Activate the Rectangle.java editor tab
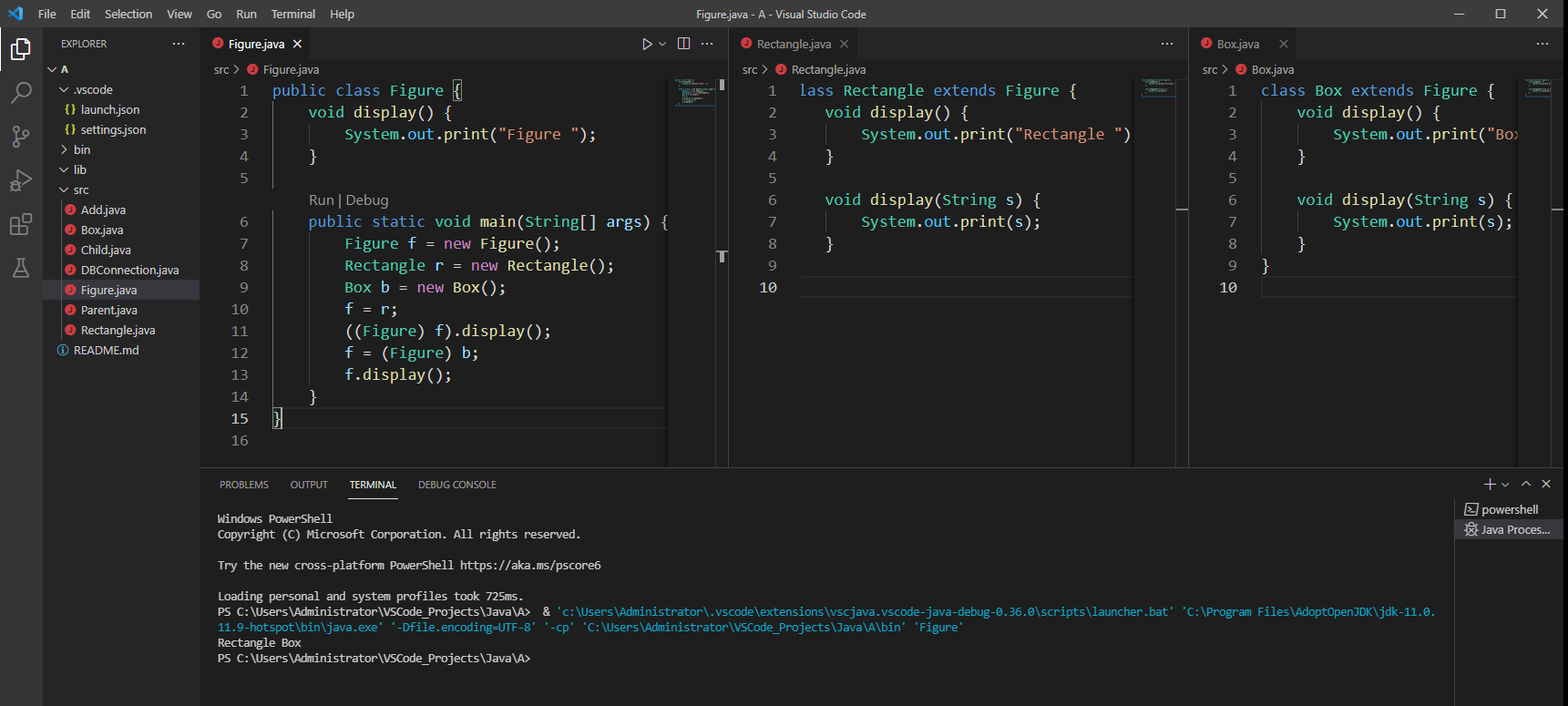1568x706 pixels. tap(794, 44)
